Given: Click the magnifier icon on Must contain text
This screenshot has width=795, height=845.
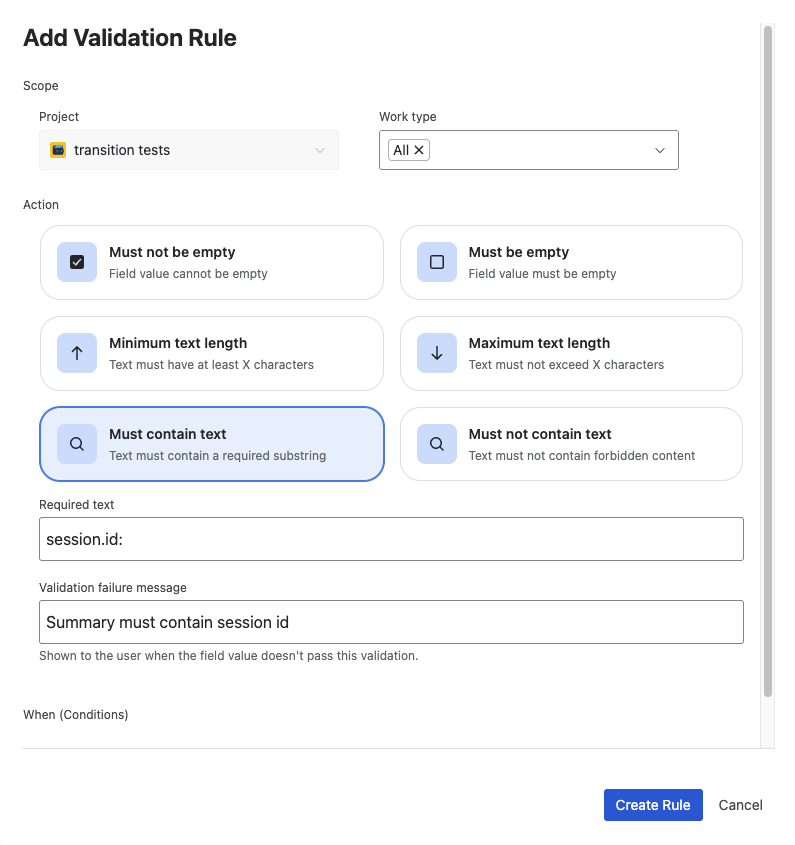Looking at the screenshot, I should tap(77, 443).
